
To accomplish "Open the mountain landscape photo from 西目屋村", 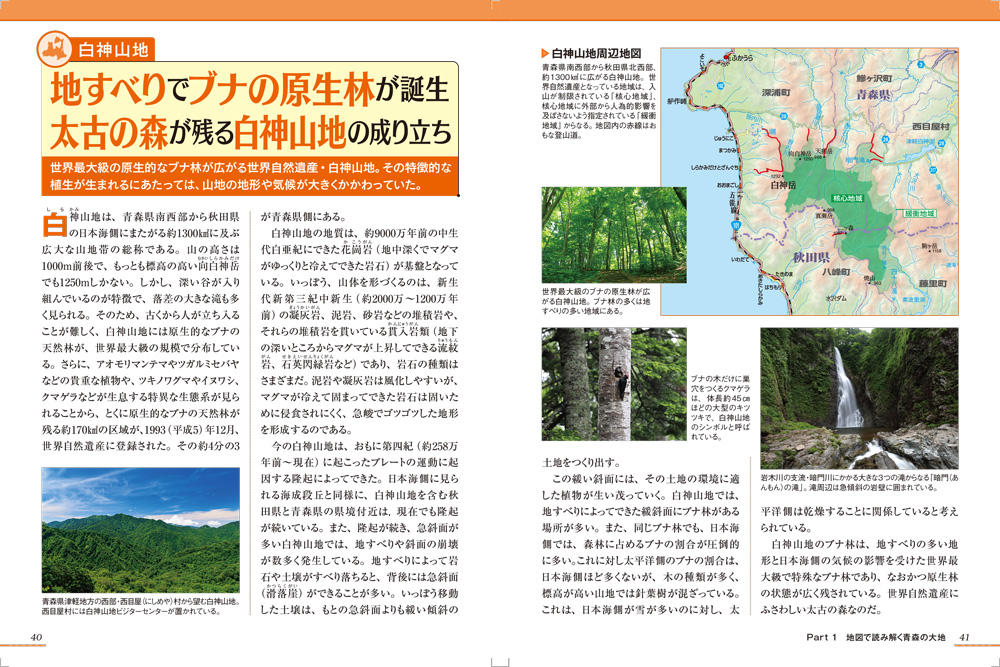I will pos(141,530).
